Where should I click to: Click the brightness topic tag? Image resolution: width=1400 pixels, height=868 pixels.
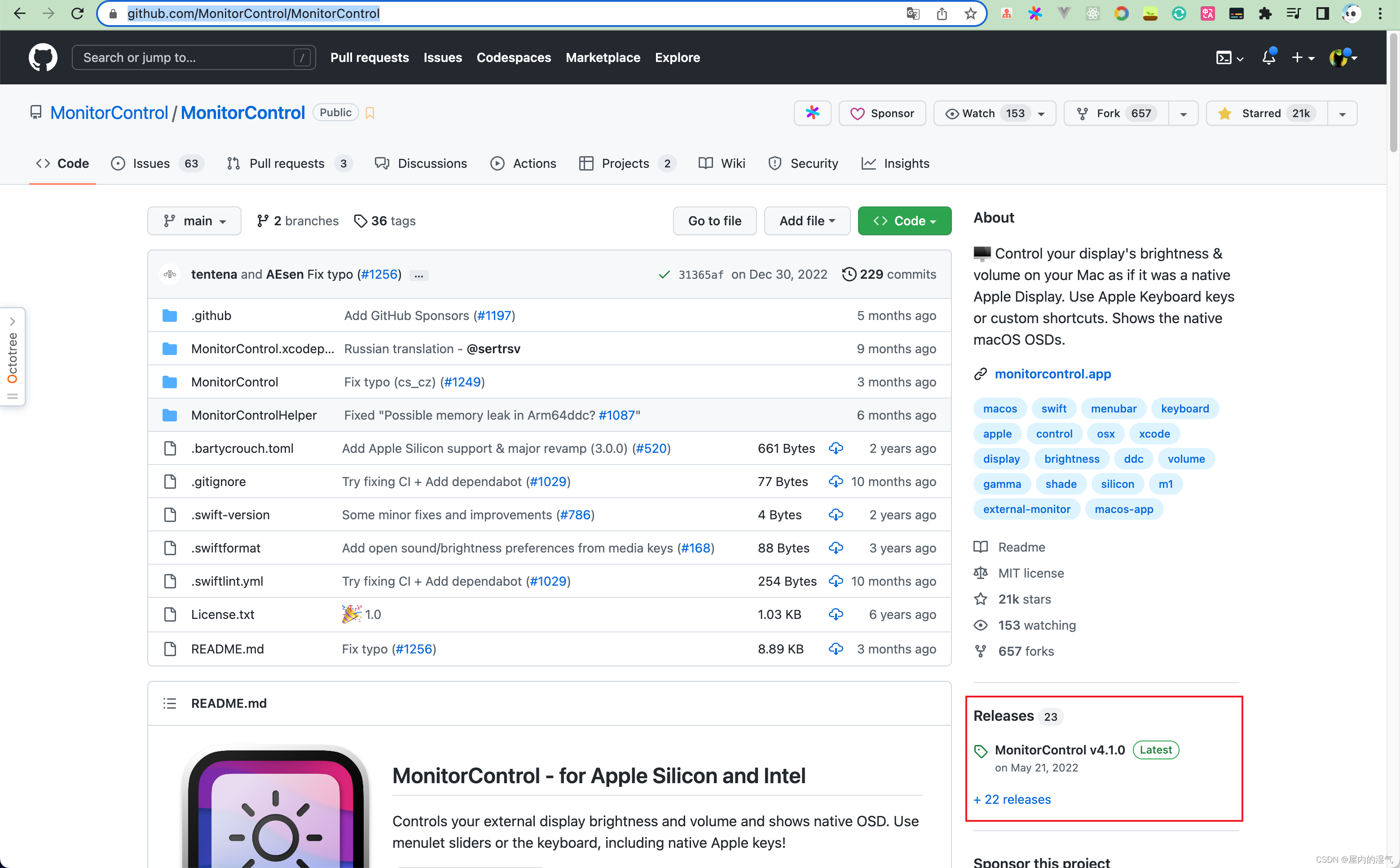[x=1071, y=459]
